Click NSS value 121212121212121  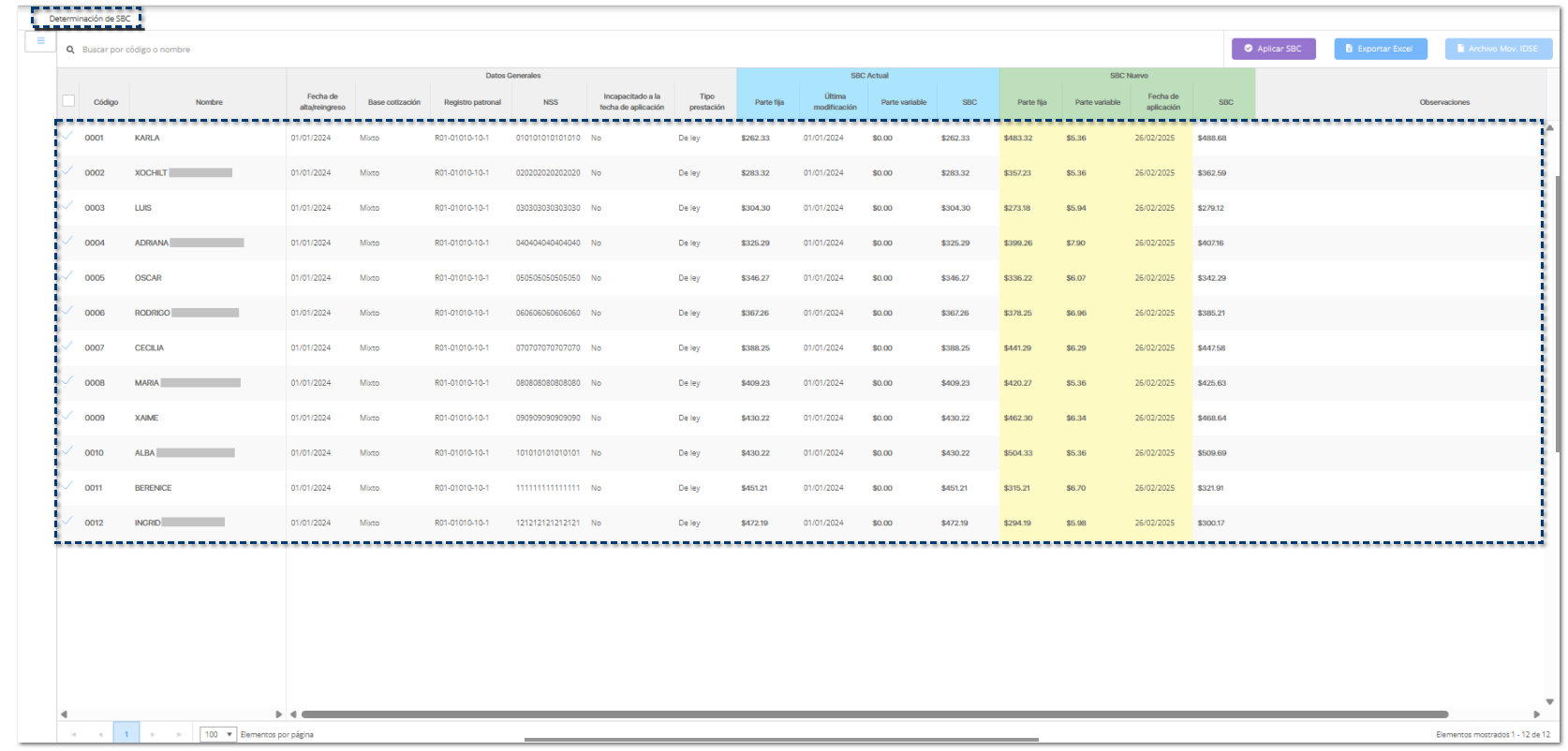coord(548,523)
